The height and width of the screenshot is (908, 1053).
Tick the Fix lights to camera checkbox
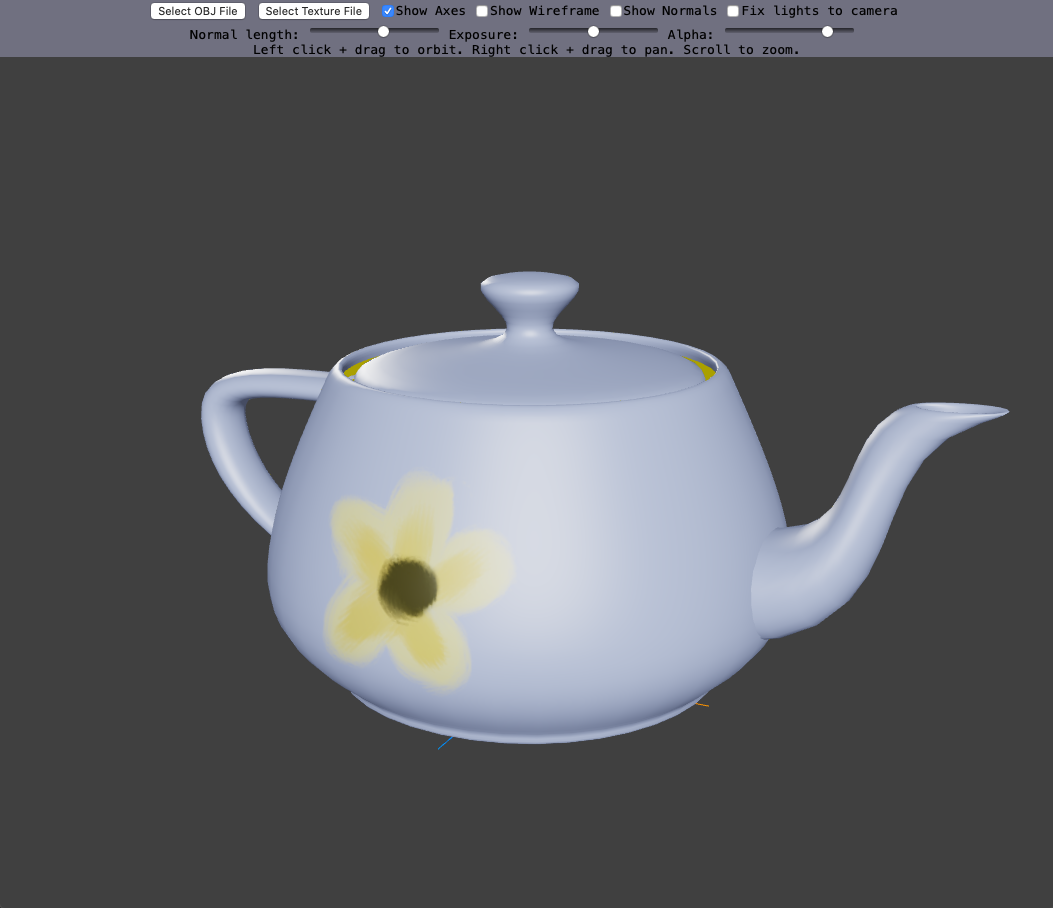click(733, 11)
